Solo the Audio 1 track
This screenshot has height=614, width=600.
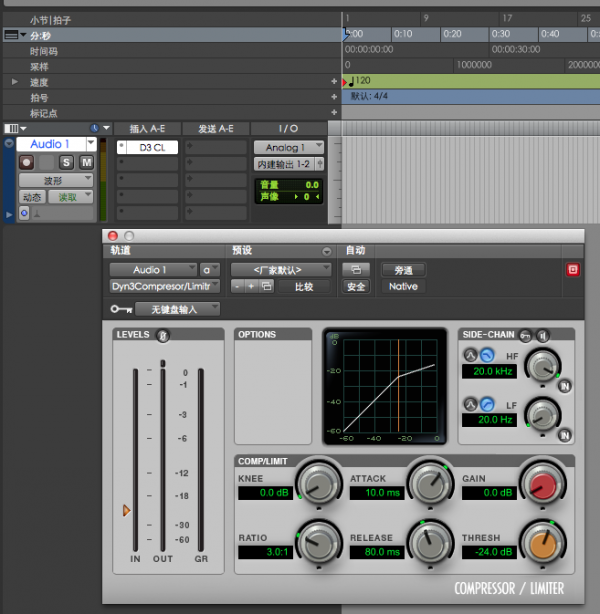(x=67, y=162)
